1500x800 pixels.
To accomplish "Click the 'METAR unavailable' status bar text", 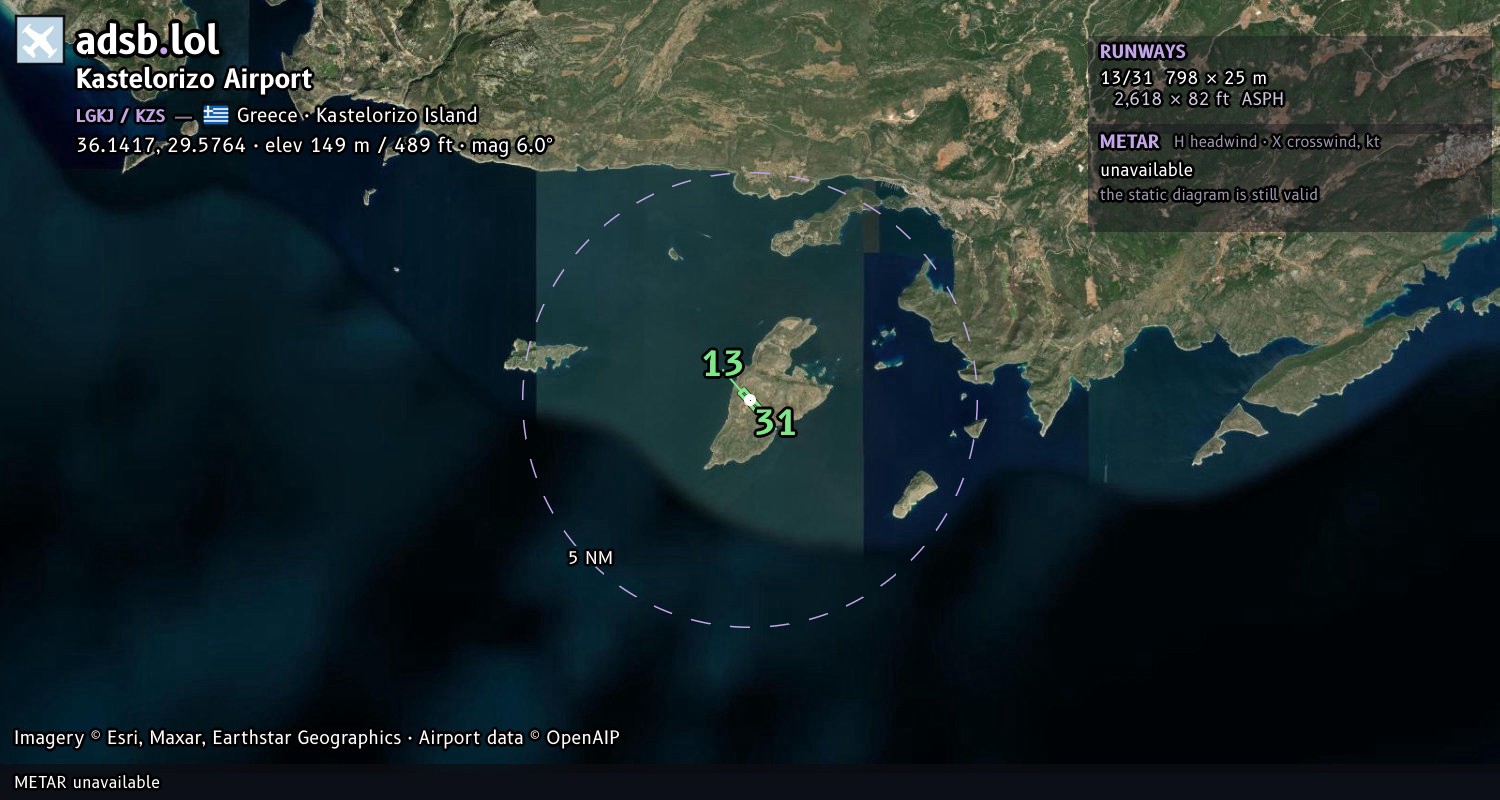I will coord(87,782).
